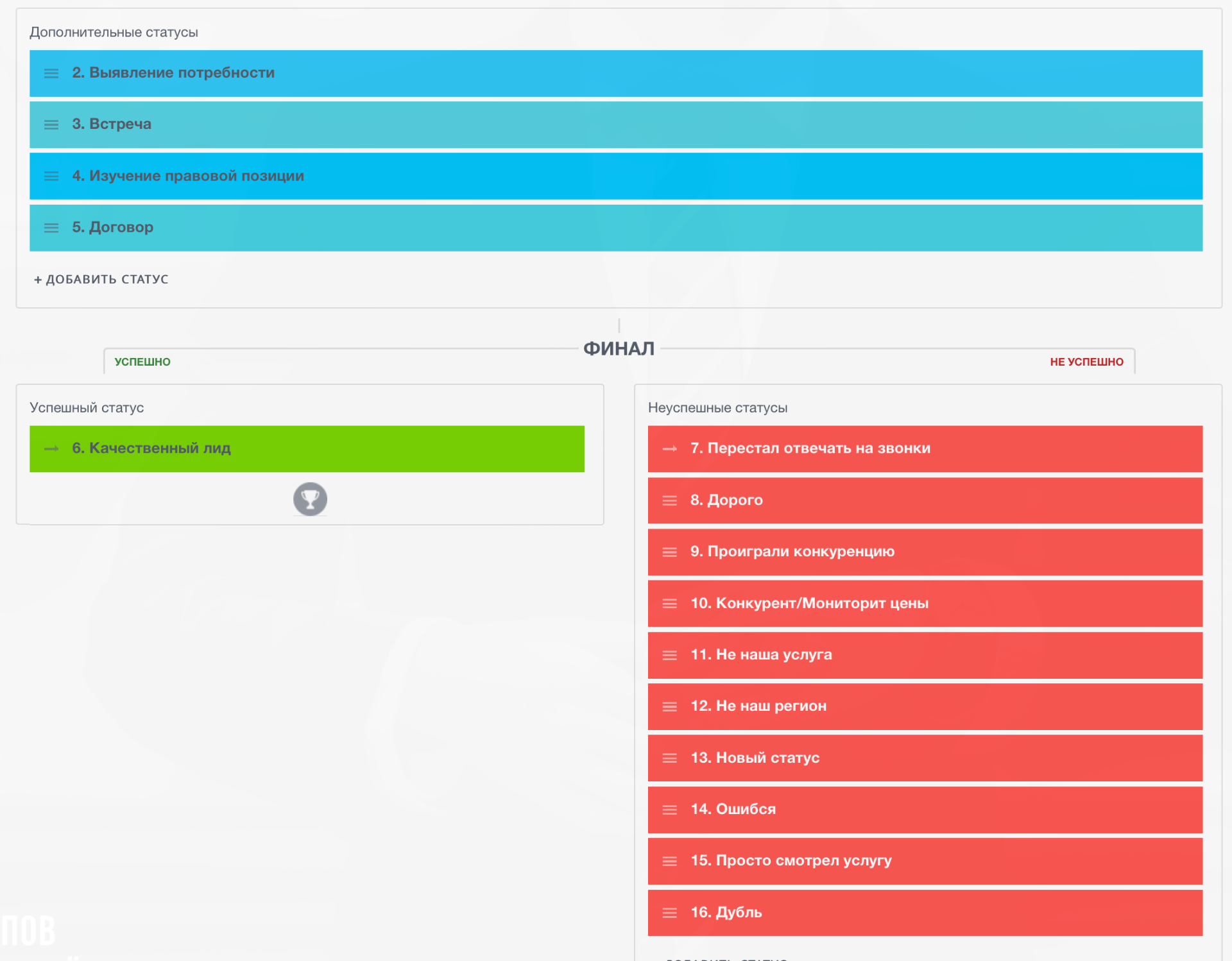
Task: Click drag handle icon of Встреча status
Action: pyautogui.click(x=51, y=124)
